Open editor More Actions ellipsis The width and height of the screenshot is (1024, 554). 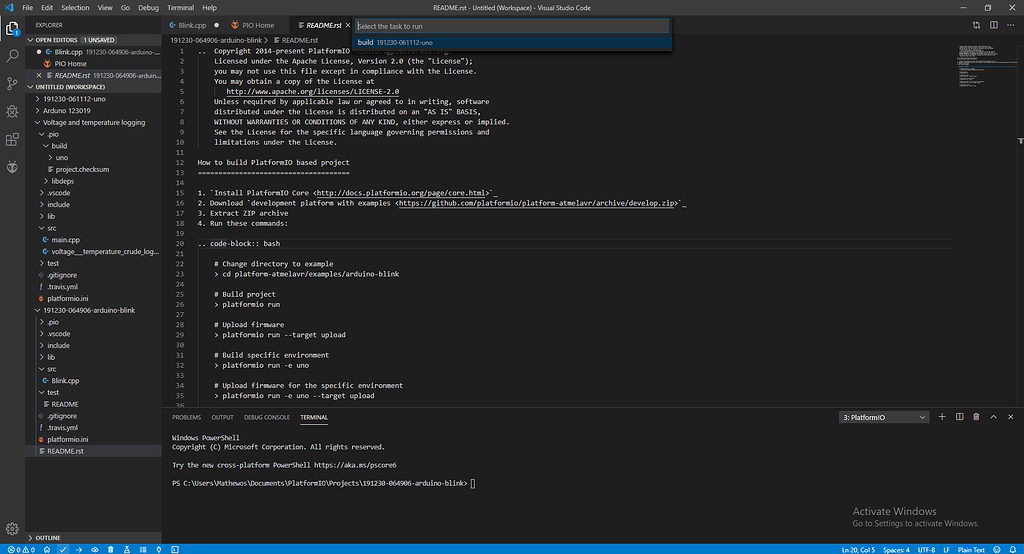tap(1010, 25)
